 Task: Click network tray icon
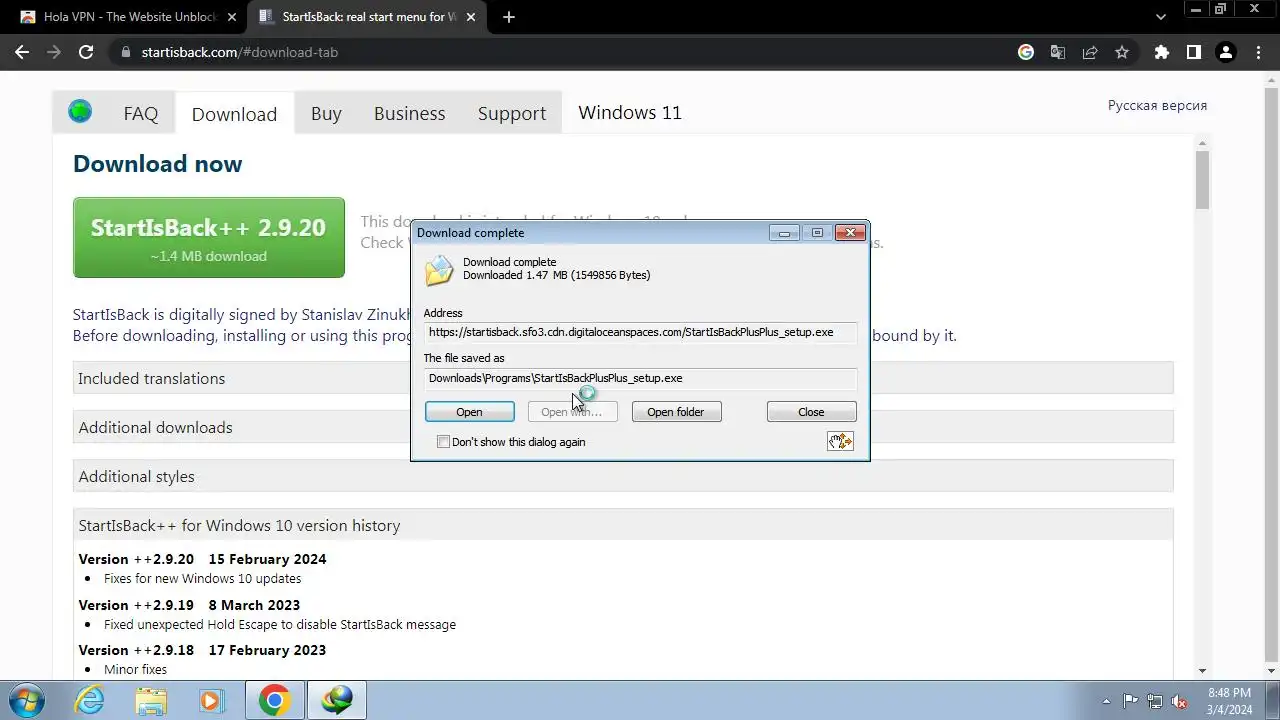[1155, 701]
